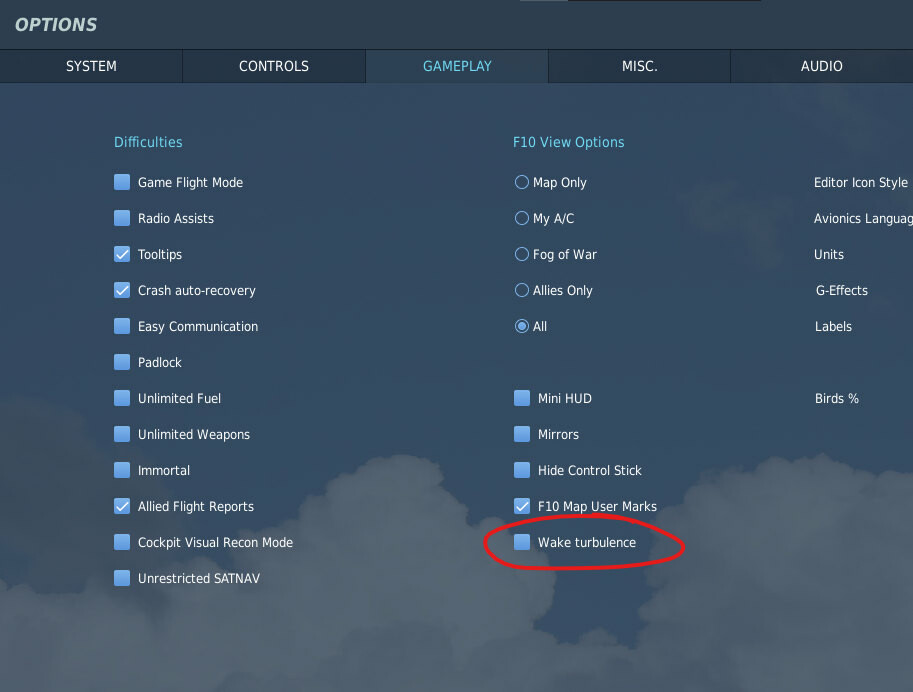
Task: Turn on Mirrors checkbox
Action: pos(522,435)
